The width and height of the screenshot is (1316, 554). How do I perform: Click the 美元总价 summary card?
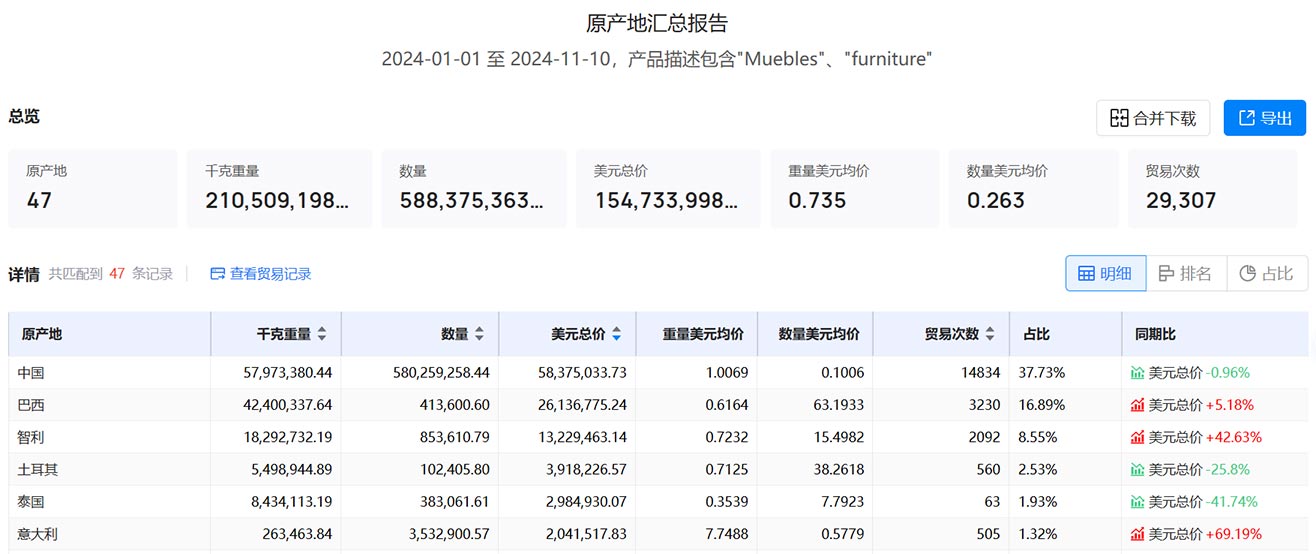pyautogui.click(x=668, y=188)
